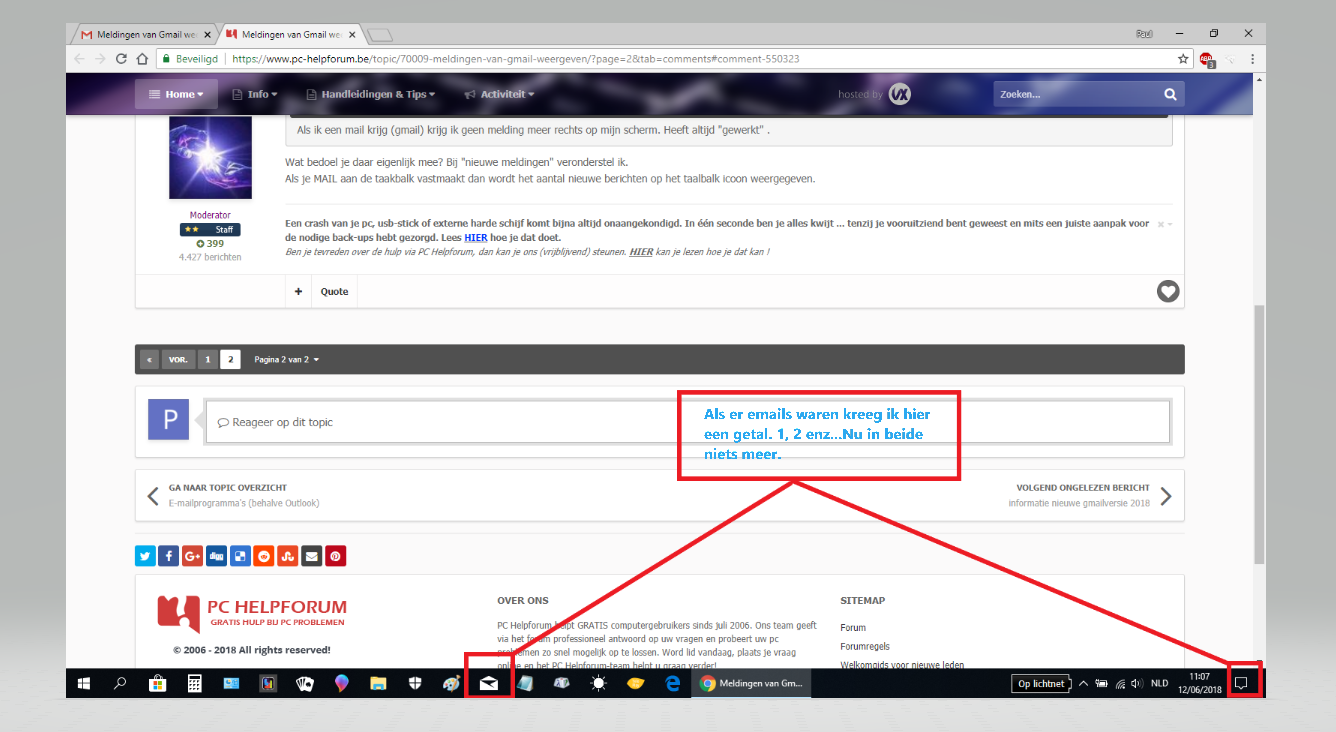This screenshot has height=732, width=1336.
Task: Open the Forumregels sitemap link
Action: (865, 646)
